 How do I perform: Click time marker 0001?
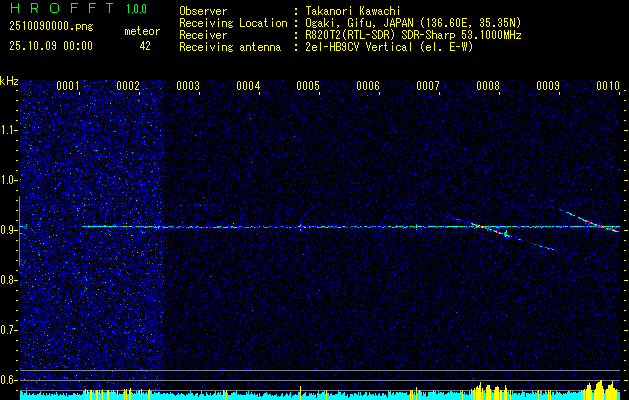tap(68, 86)
